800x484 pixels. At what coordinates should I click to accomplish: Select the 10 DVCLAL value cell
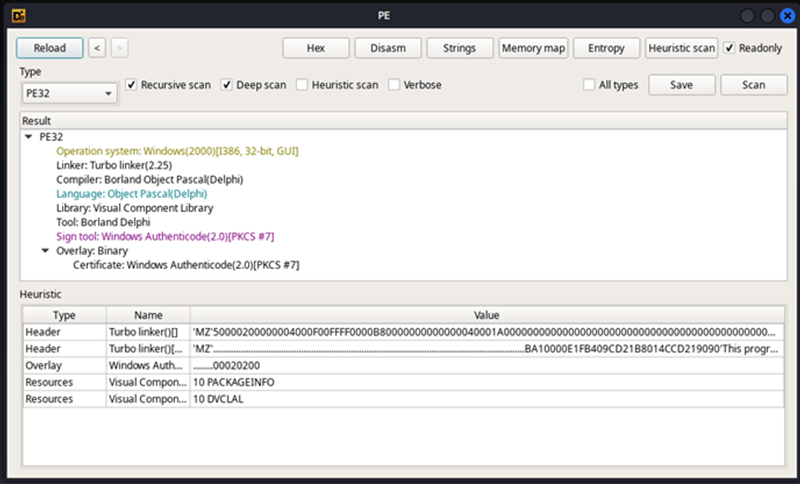point(487,399)
